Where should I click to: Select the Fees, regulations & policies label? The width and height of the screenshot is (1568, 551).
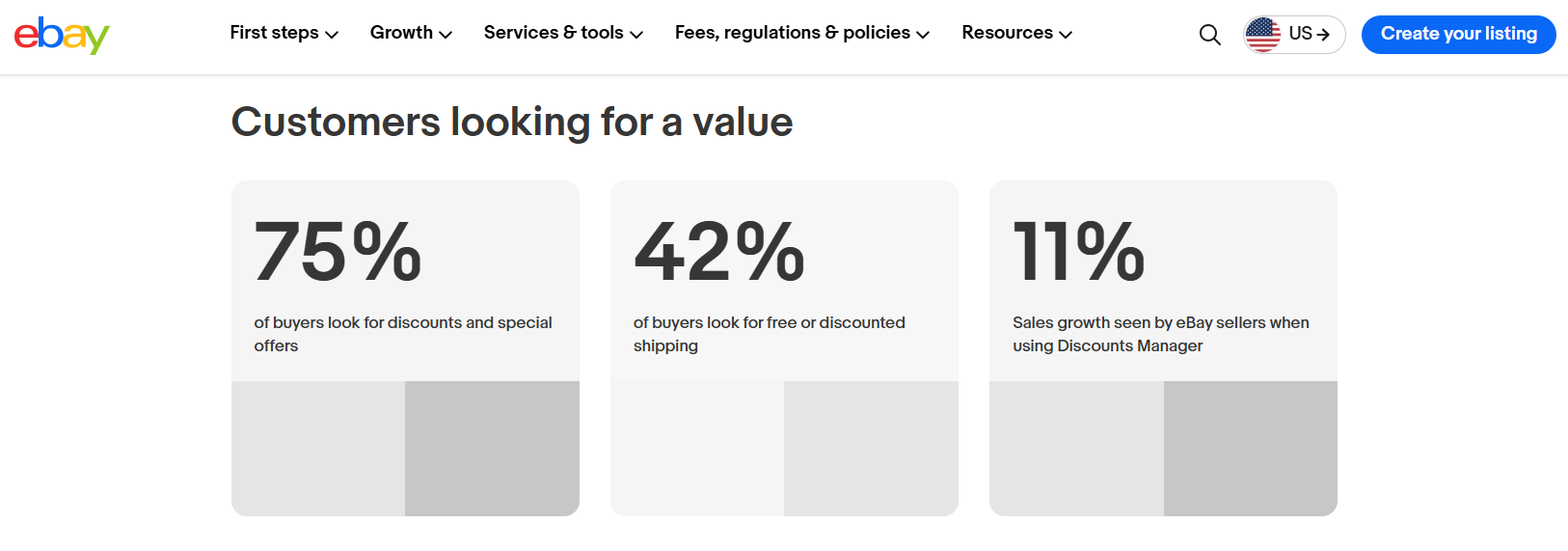[792, 33]
